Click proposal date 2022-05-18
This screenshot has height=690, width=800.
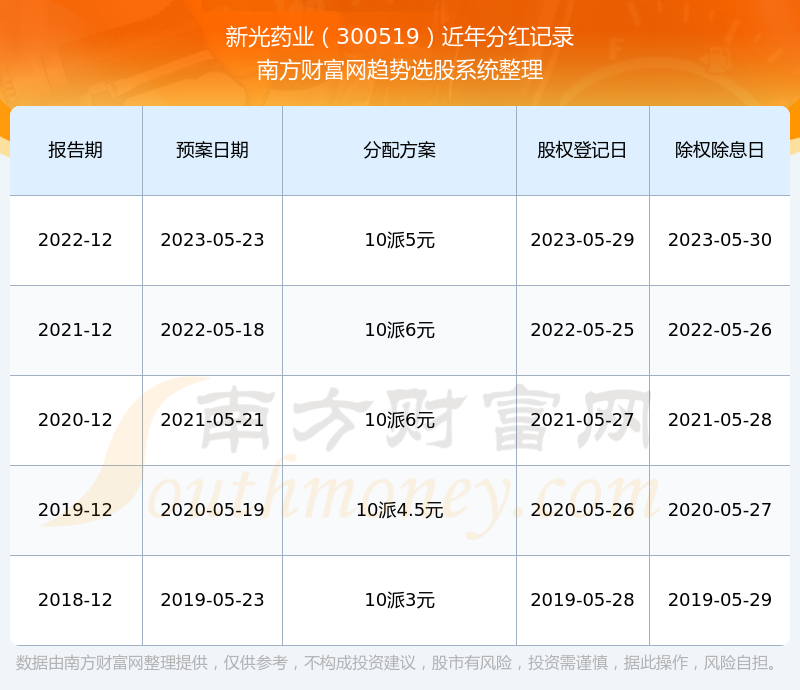click(212, 330)
